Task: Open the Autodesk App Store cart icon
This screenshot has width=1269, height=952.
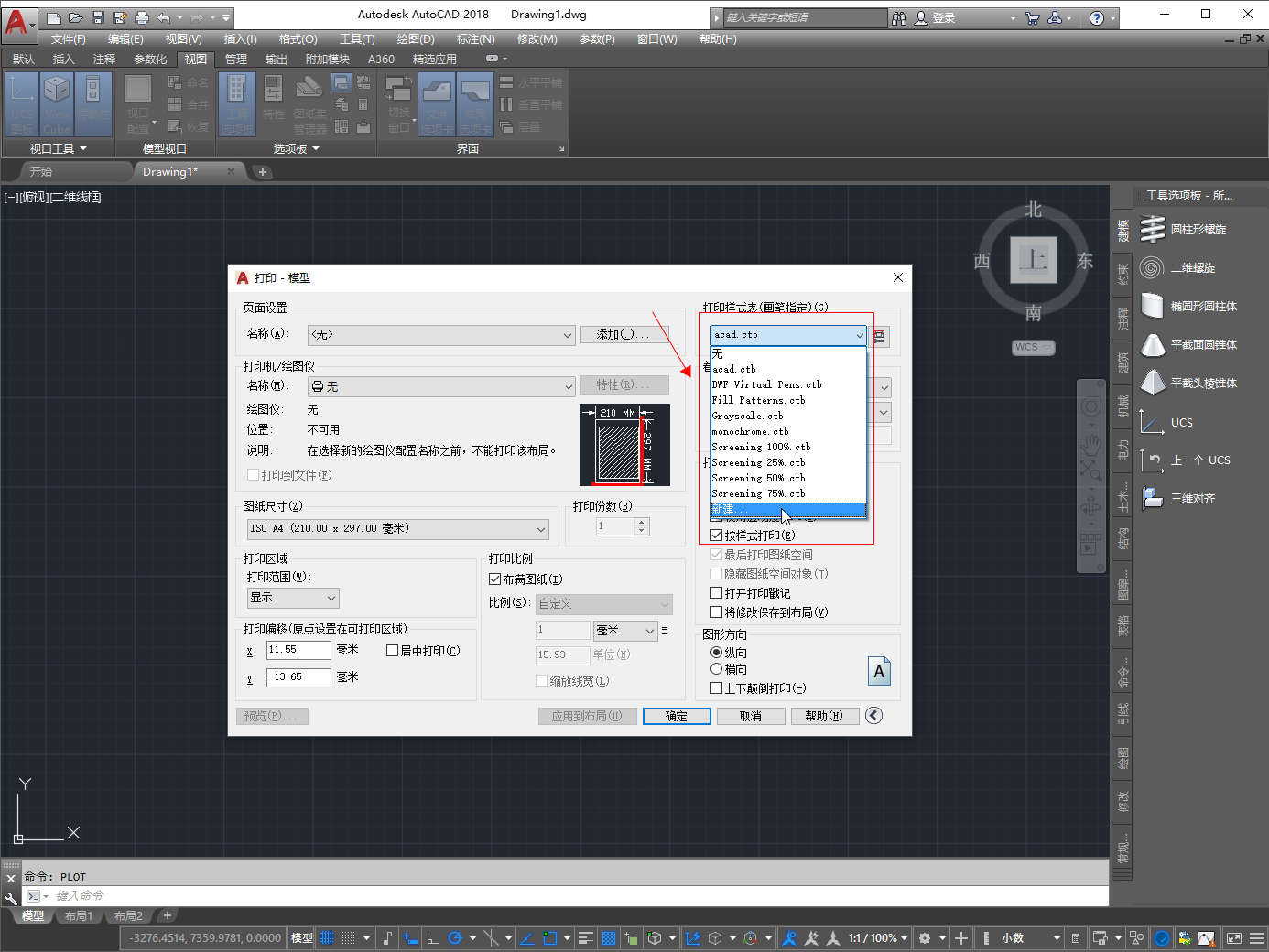Action: [x=1033, y=17]
